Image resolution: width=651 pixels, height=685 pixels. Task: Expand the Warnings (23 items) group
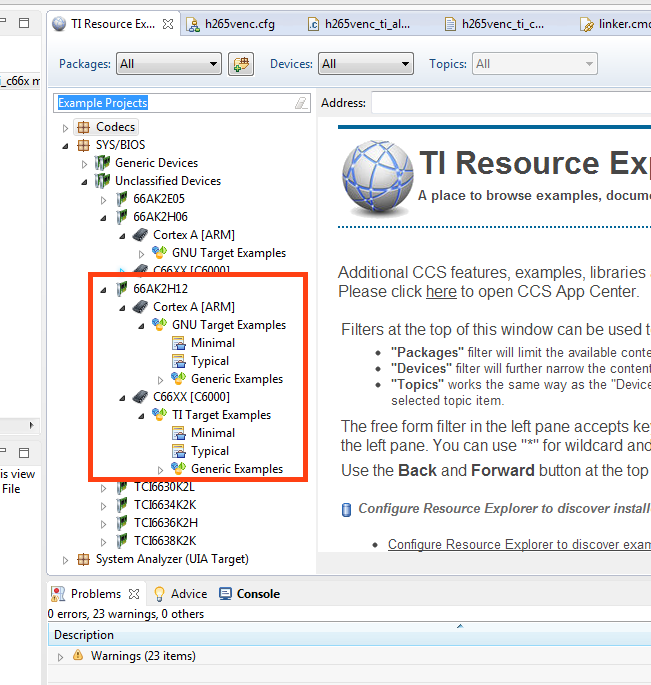coord(60,657)
